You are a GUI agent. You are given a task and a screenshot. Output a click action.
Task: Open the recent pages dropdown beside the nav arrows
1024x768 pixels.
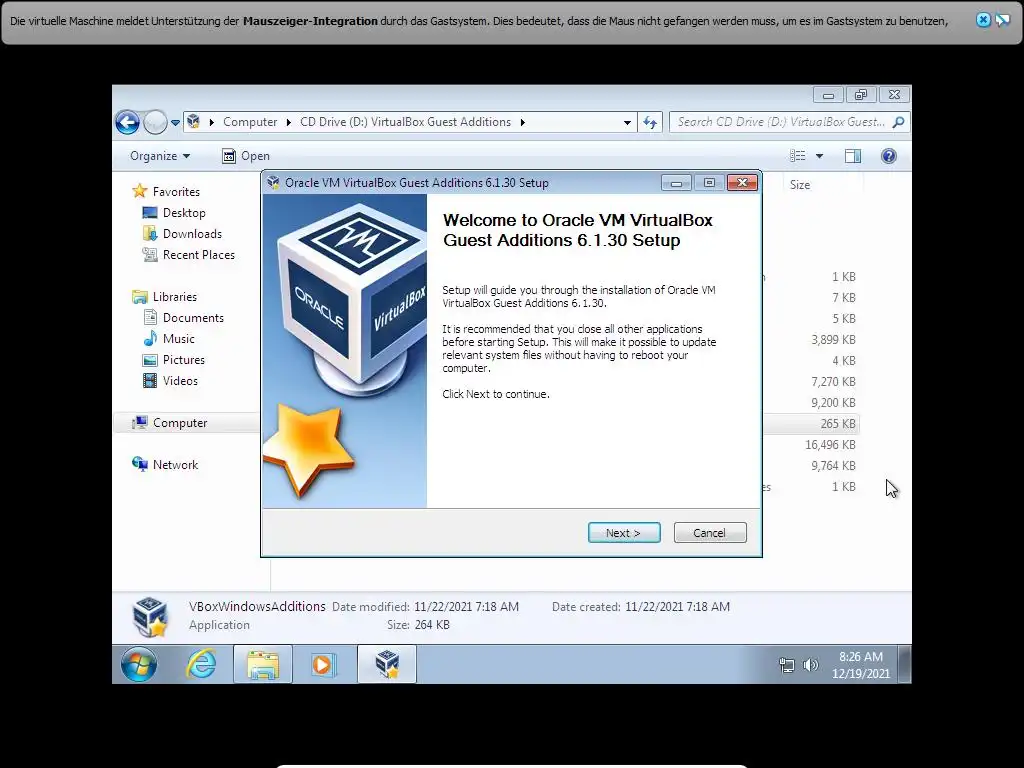coord(175,122)
